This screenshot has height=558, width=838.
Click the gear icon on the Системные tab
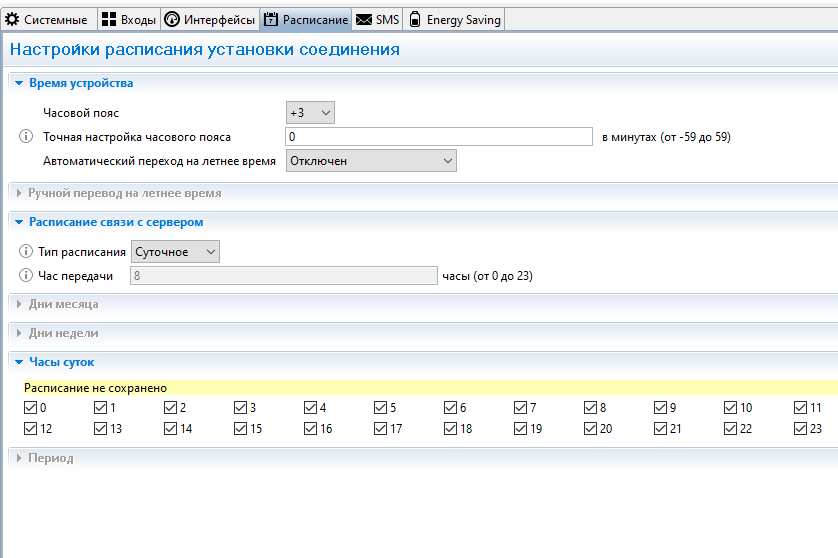tap(12, 20)
